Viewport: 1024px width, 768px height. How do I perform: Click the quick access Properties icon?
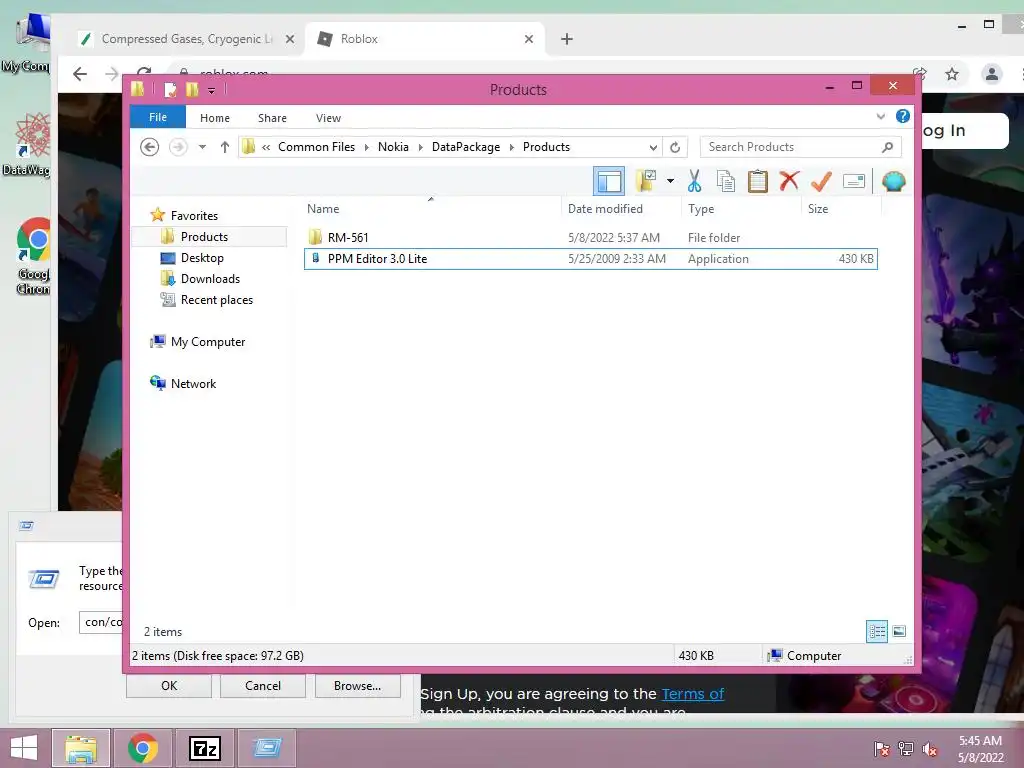pyautogui.click(x=170, y=89)
